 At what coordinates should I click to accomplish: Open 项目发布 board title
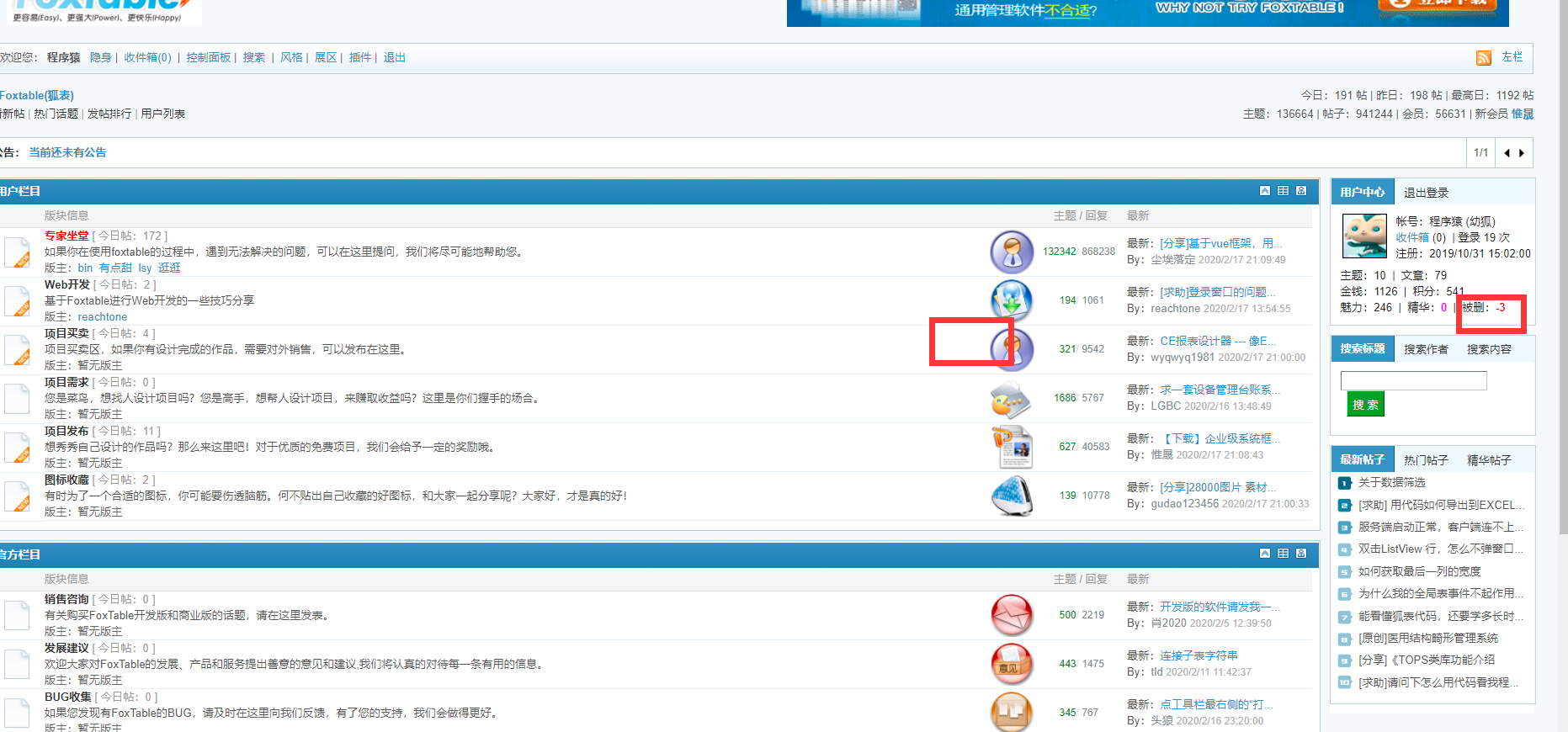[66, 431]
